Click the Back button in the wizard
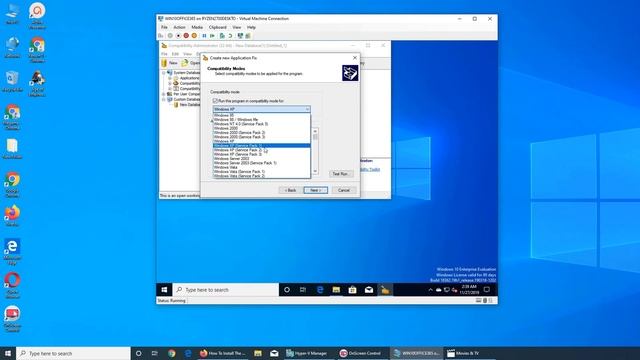640x360 pixels. click(x=291, y=190)
